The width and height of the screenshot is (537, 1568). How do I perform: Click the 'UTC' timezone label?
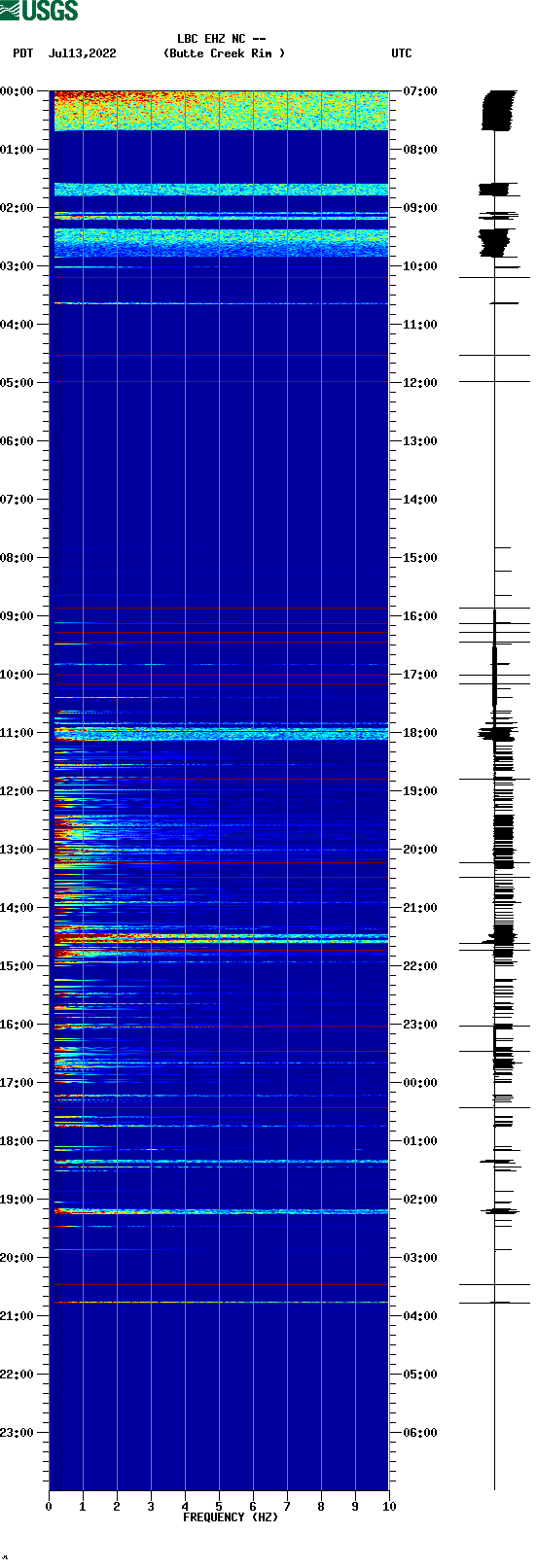point(402,53)
